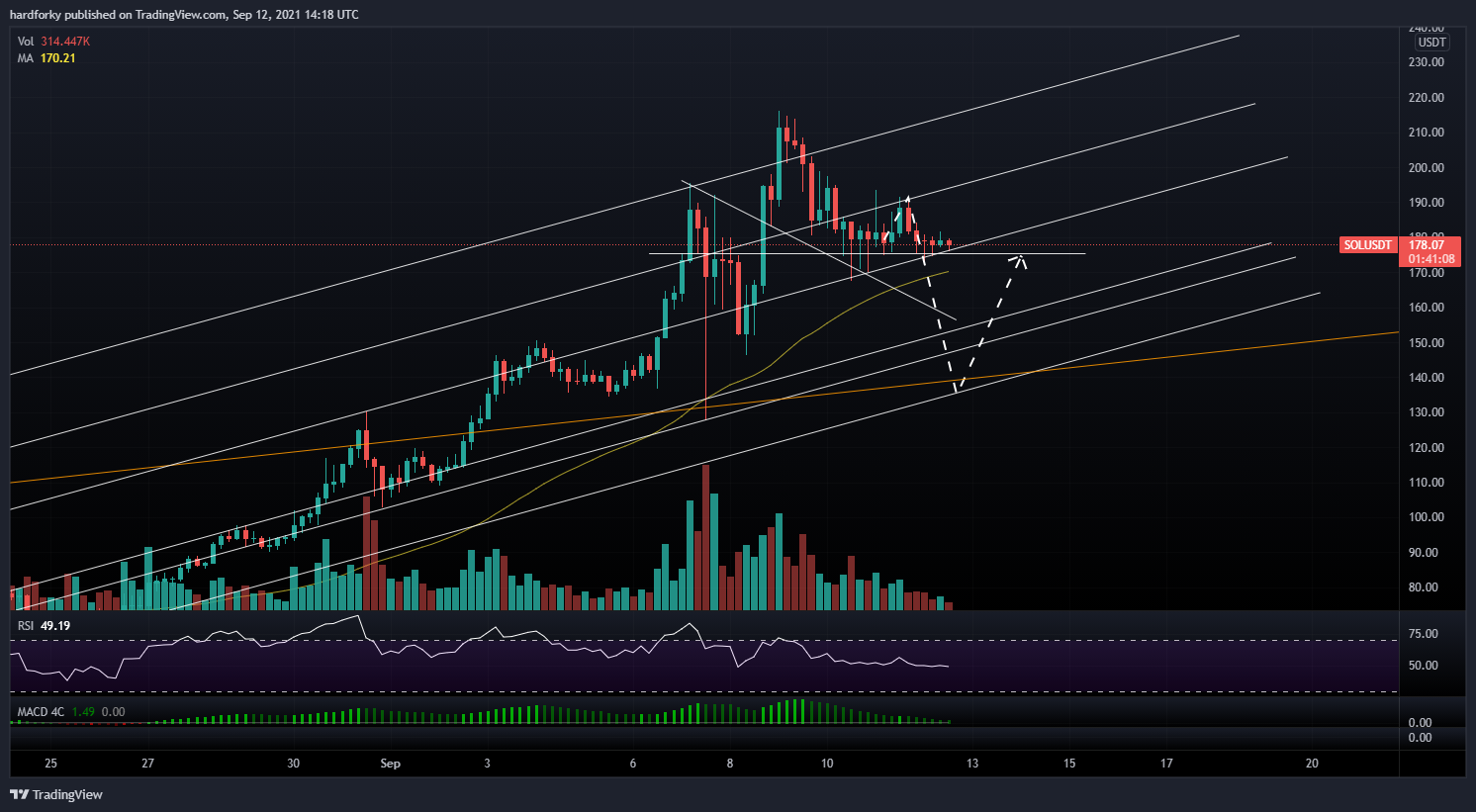Click the 150.00 price axis label
Image resolution: width=1476 pixels, height=812 pixels.
(x=1426, y=343)
